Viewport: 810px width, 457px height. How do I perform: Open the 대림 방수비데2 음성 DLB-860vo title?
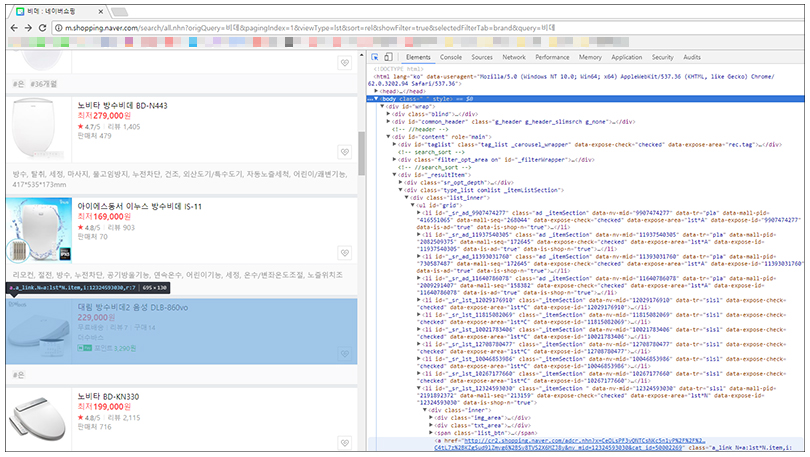coord(133,307)
